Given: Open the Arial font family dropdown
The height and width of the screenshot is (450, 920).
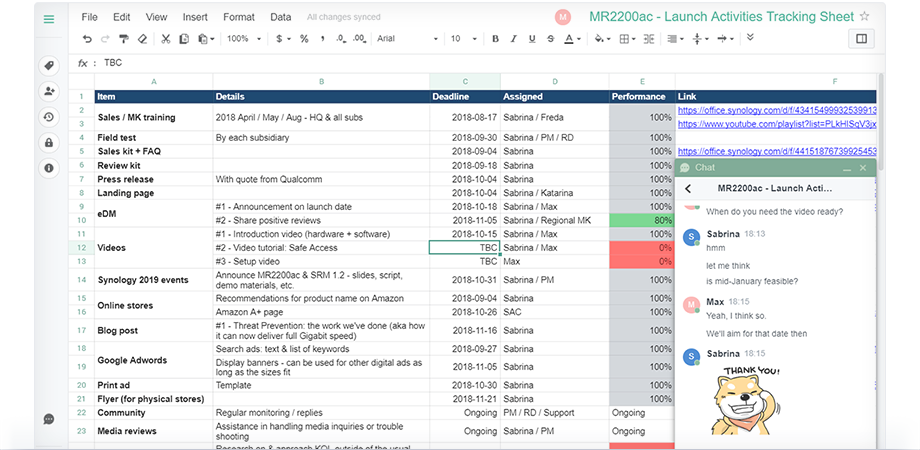Looking at the screenshot, I should coord(407,39).
